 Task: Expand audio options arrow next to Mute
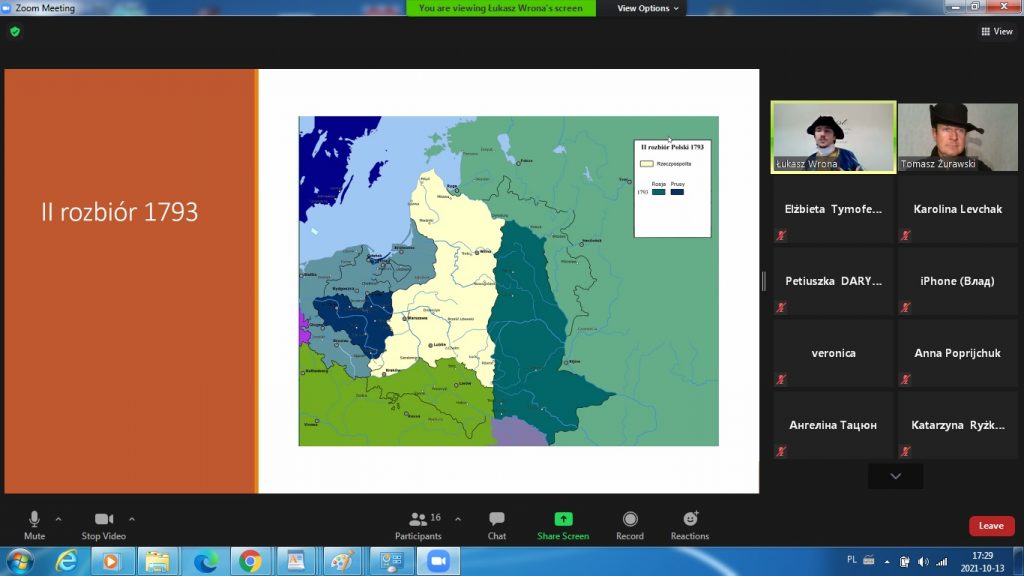pyautogui.click(x=58, y=519)
